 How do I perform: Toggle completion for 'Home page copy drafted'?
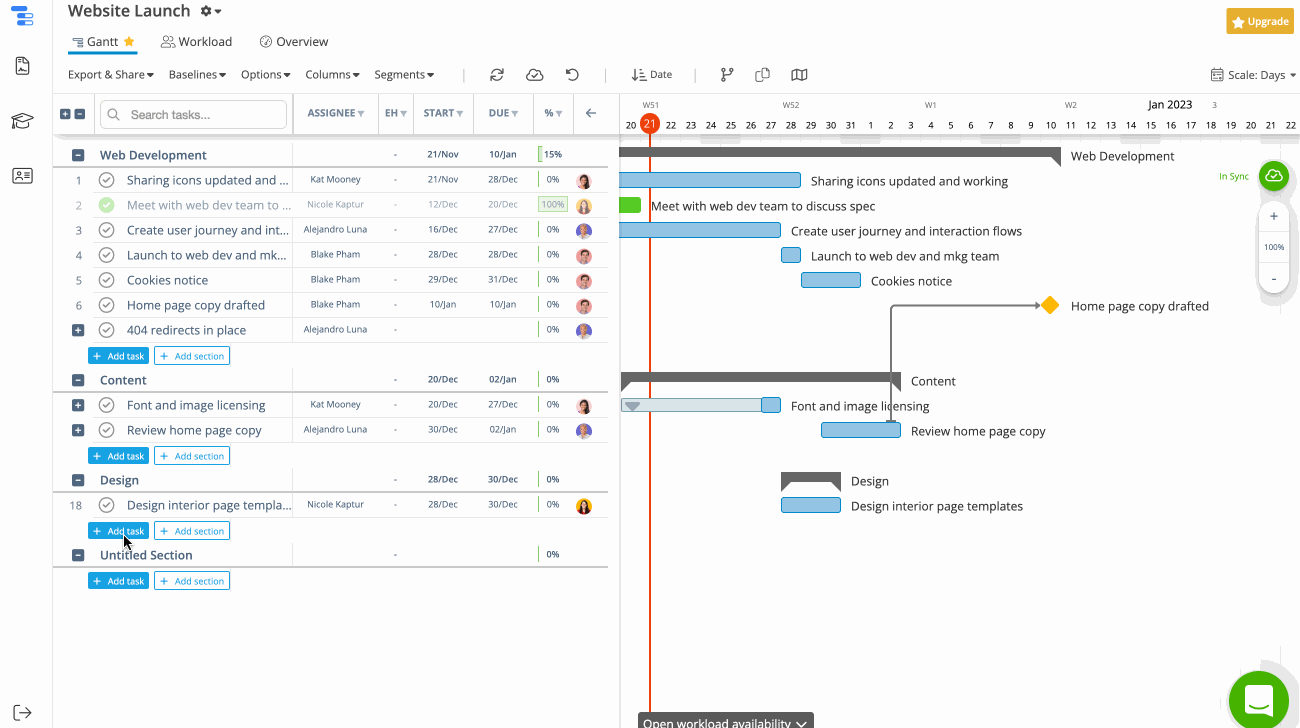click(x=107, y=305)
